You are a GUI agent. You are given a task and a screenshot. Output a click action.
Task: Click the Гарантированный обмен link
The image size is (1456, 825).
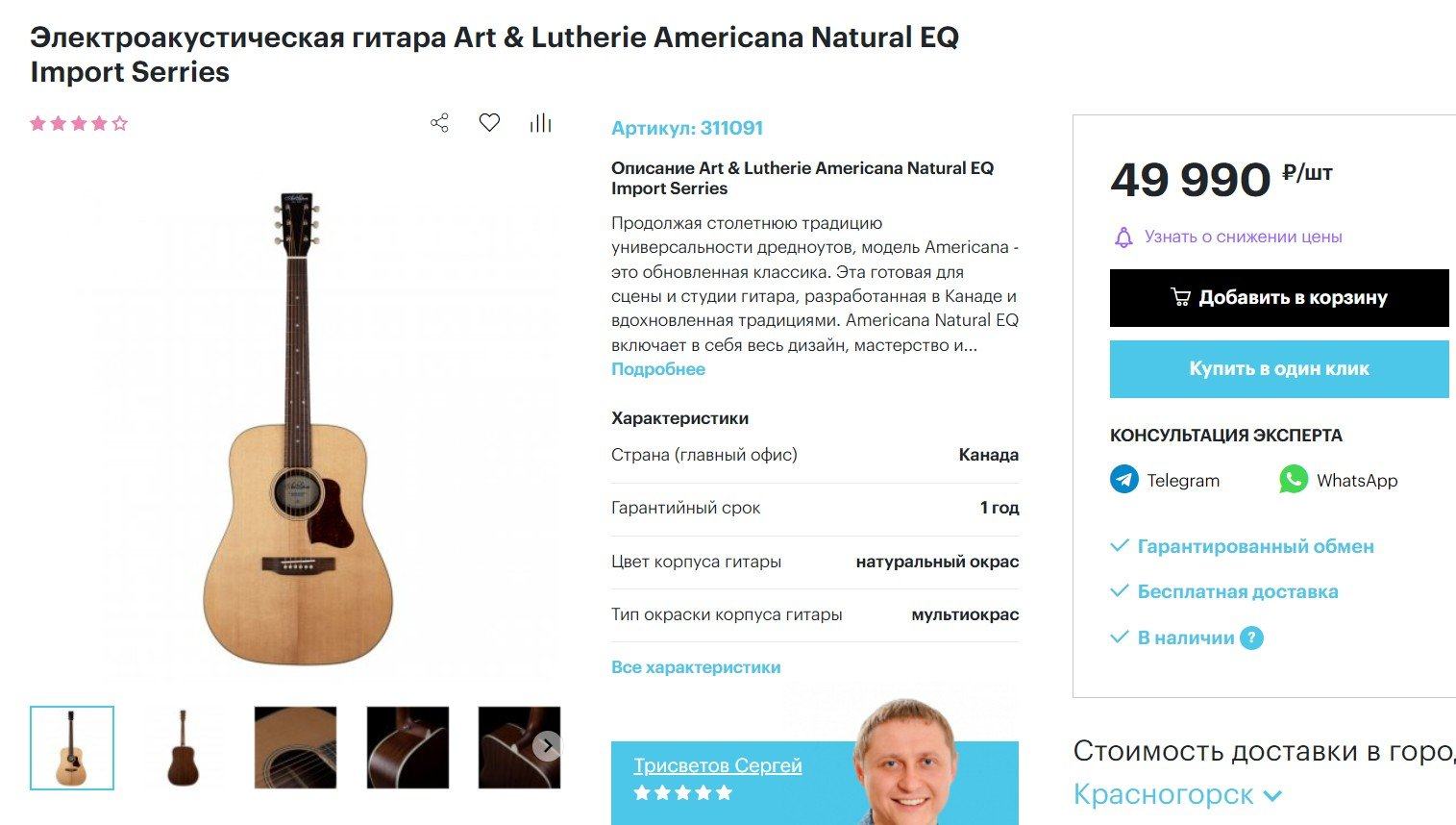tap(1255, 546)
